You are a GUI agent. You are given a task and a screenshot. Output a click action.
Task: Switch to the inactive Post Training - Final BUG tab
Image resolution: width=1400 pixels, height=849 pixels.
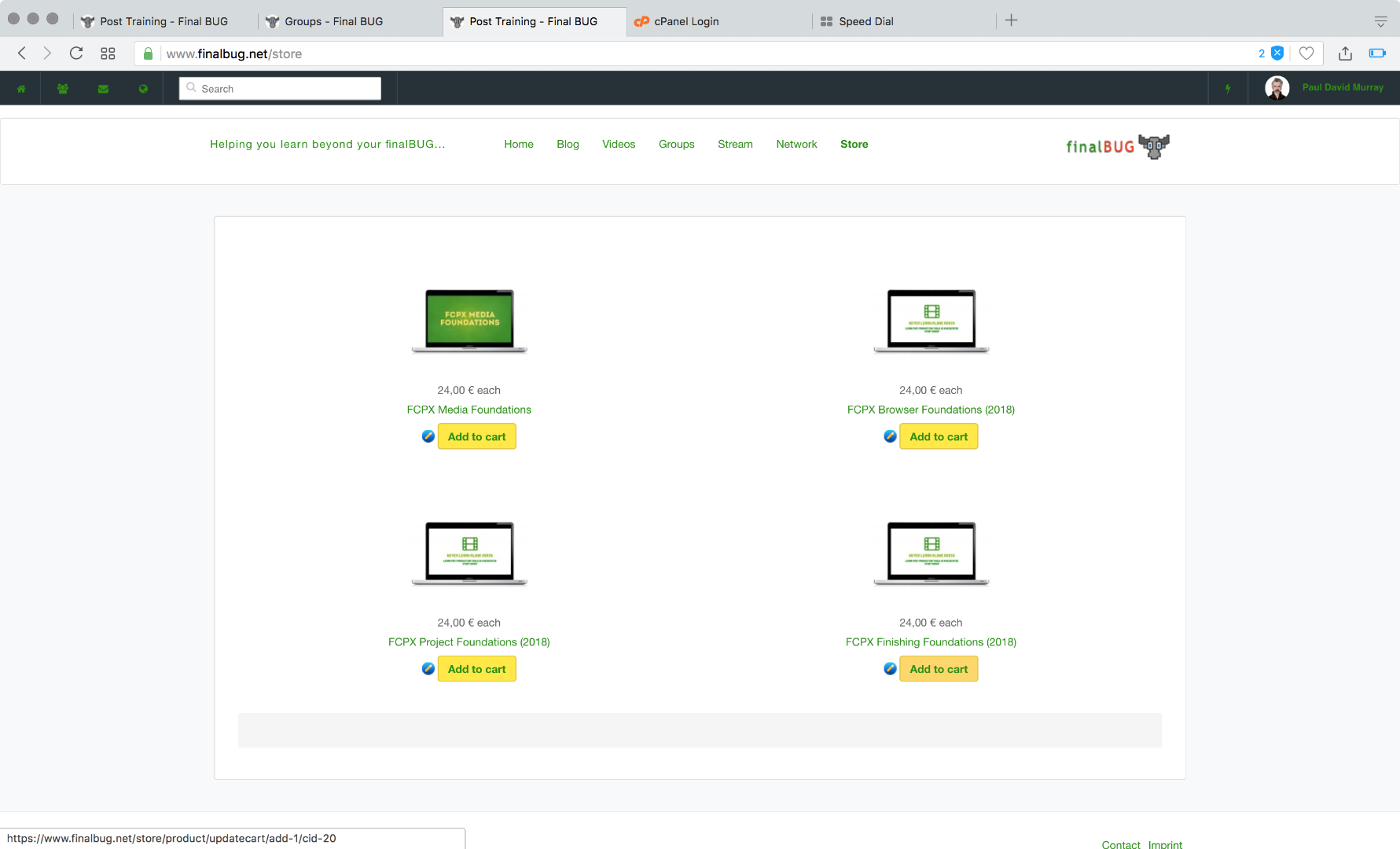tap(165, 21)
